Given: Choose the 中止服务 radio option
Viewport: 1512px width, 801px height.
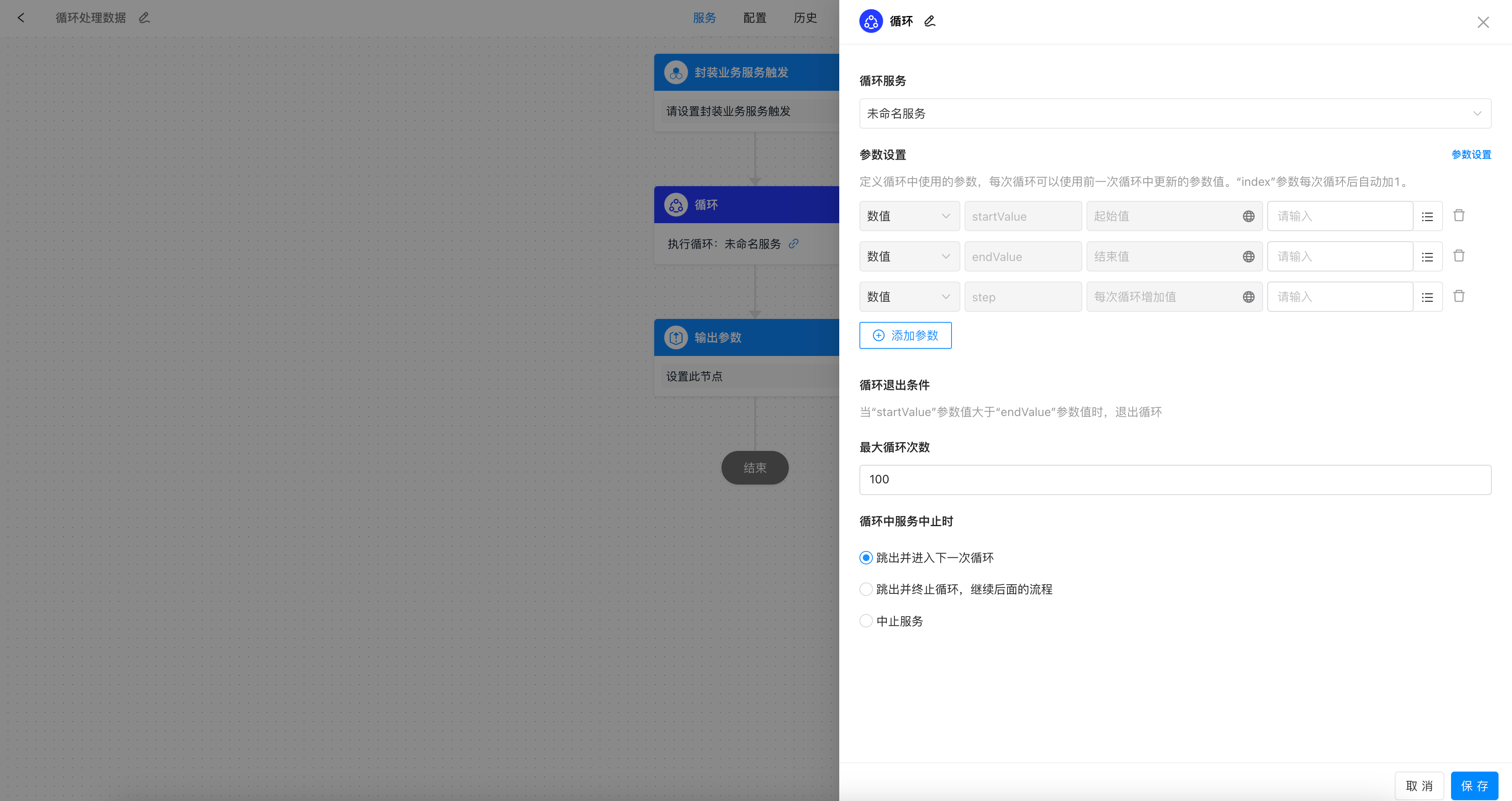Looking at the screenshot, I should tap(866, 621).
